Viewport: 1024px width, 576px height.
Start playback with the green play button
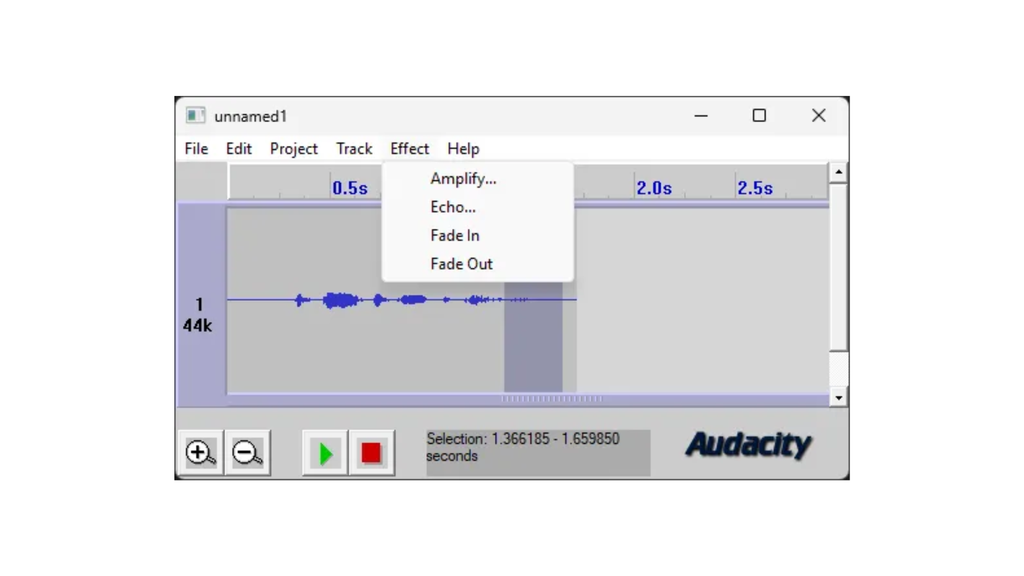[325, 453]
